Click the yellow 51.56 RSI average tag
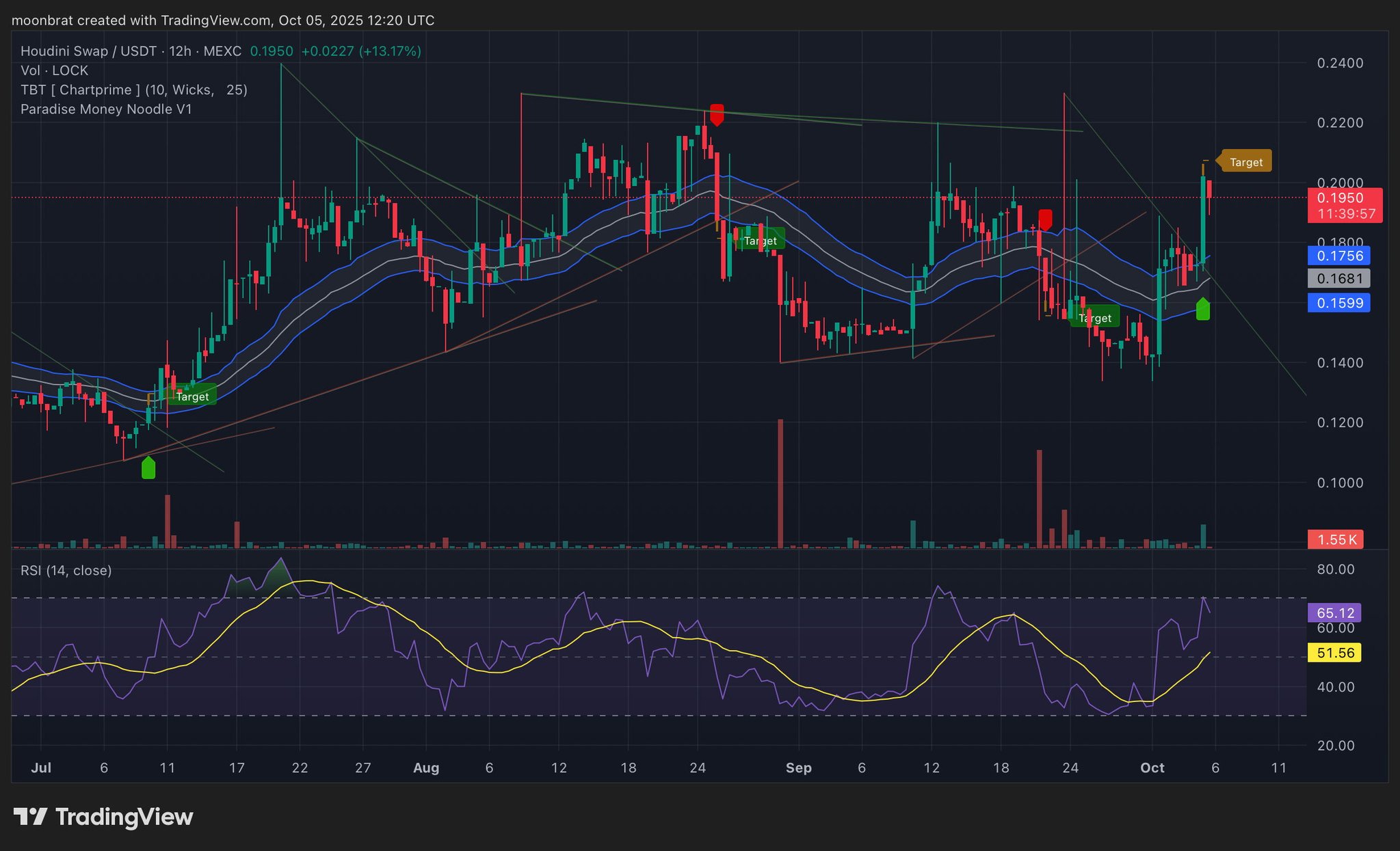This screenshot has height=851, width=1400. pyautogui.click(x=1334, y=653)
